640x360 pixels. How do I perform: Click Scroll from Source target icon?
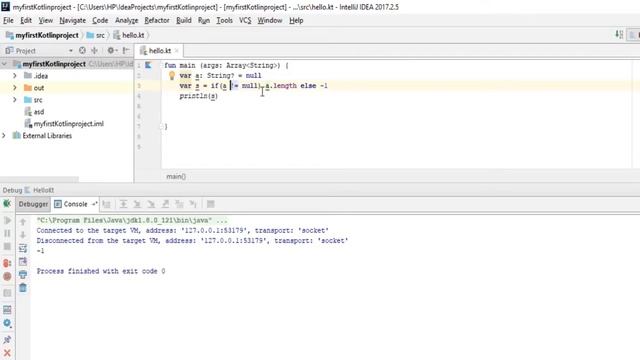point(82,50)
